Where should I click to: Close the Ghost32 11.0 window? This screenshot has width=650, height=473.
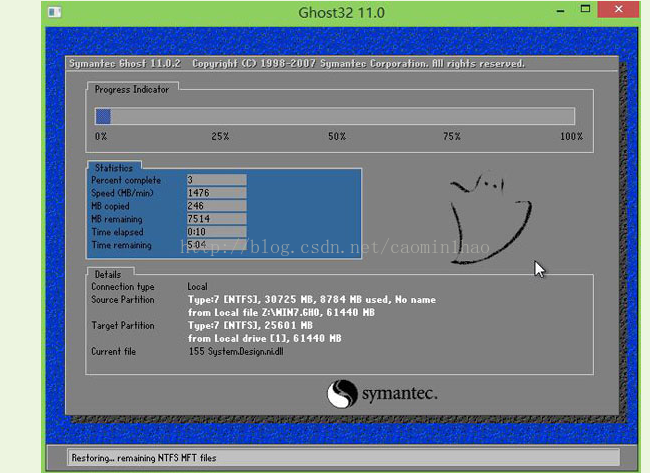point(618,9)
